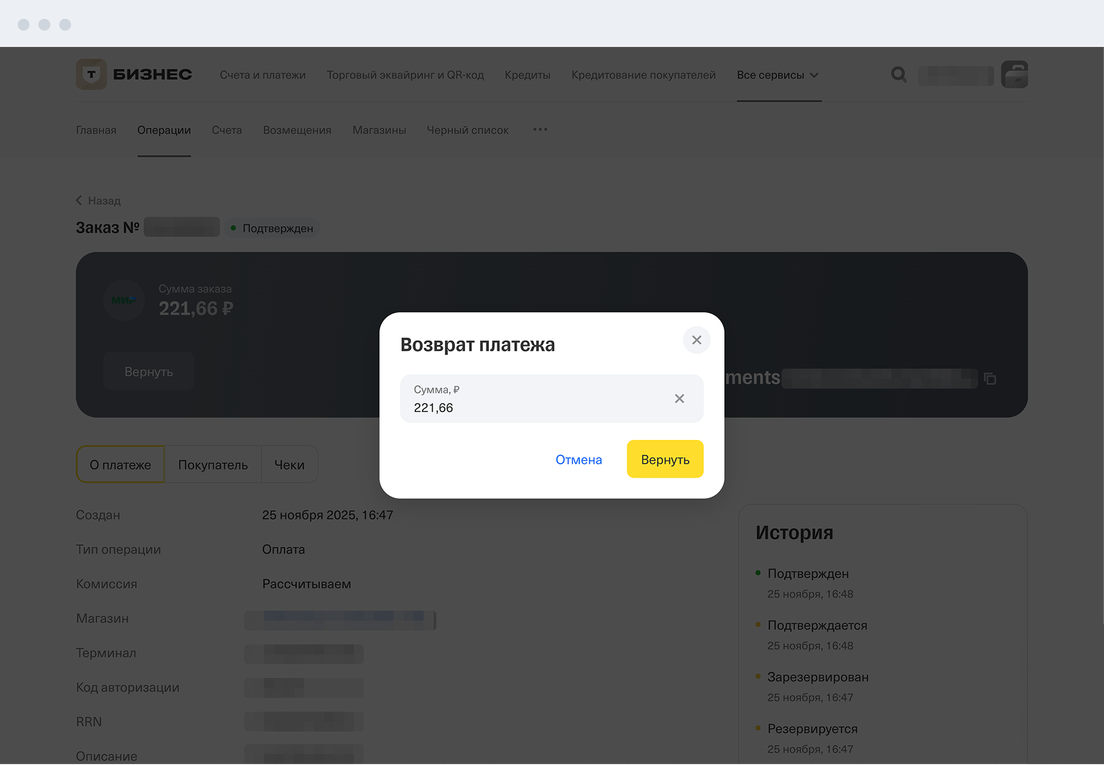The height and width of the screenshot is (765, 1104).
Task: Open the profile avatar icon
Action: (x=1014, y=74)
